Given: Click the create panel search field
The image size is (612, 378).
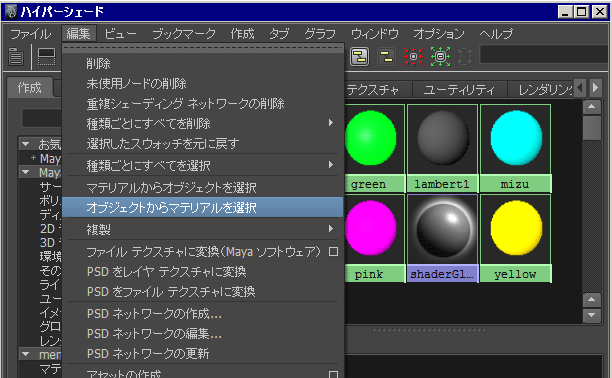Looking at the screenshot, I should pos(41,118).
